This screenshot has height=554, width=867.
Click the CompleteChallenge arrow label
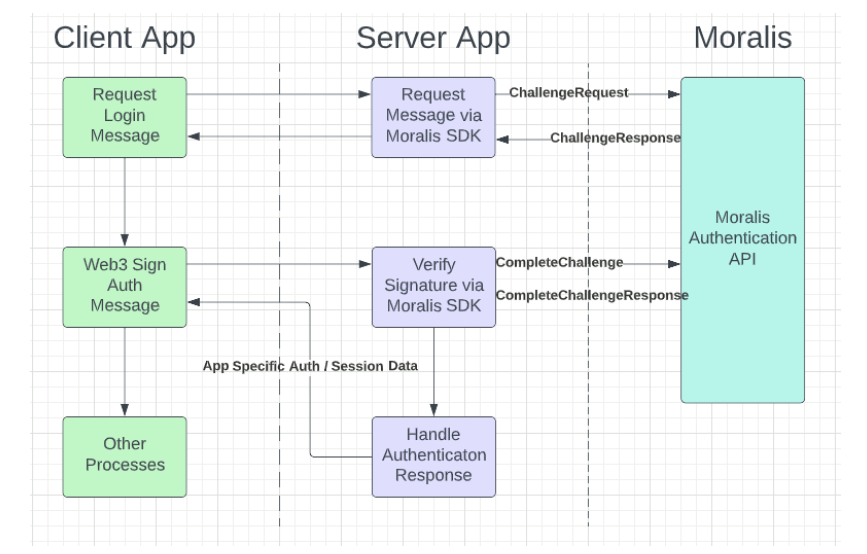pos(559,262)
